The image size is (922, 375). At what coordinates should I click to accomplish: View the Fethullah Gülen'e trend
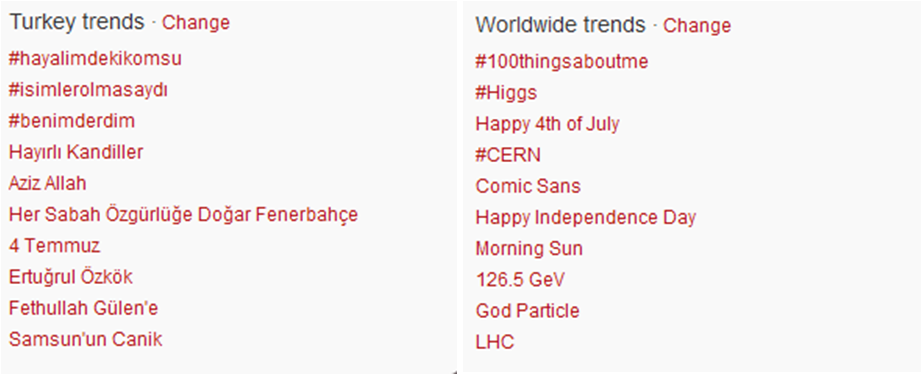pos(83,308)
